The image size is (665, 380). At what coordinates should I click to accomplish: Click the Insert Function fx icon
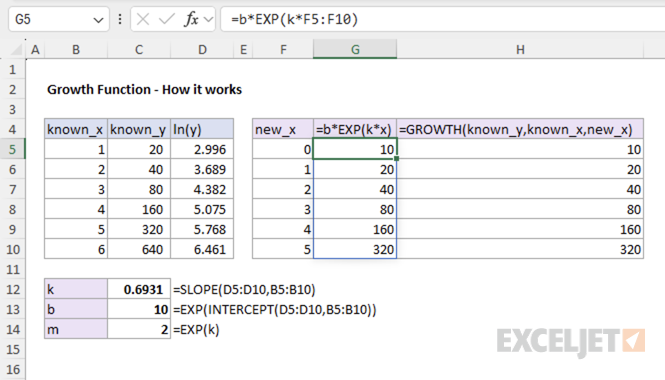[191, 19]
